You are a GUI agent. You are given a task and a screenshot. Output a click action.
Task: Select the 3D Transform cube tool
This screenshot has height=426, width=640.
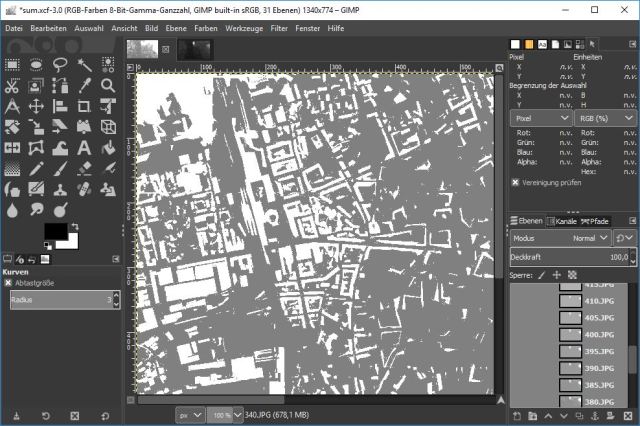point(108,127)
